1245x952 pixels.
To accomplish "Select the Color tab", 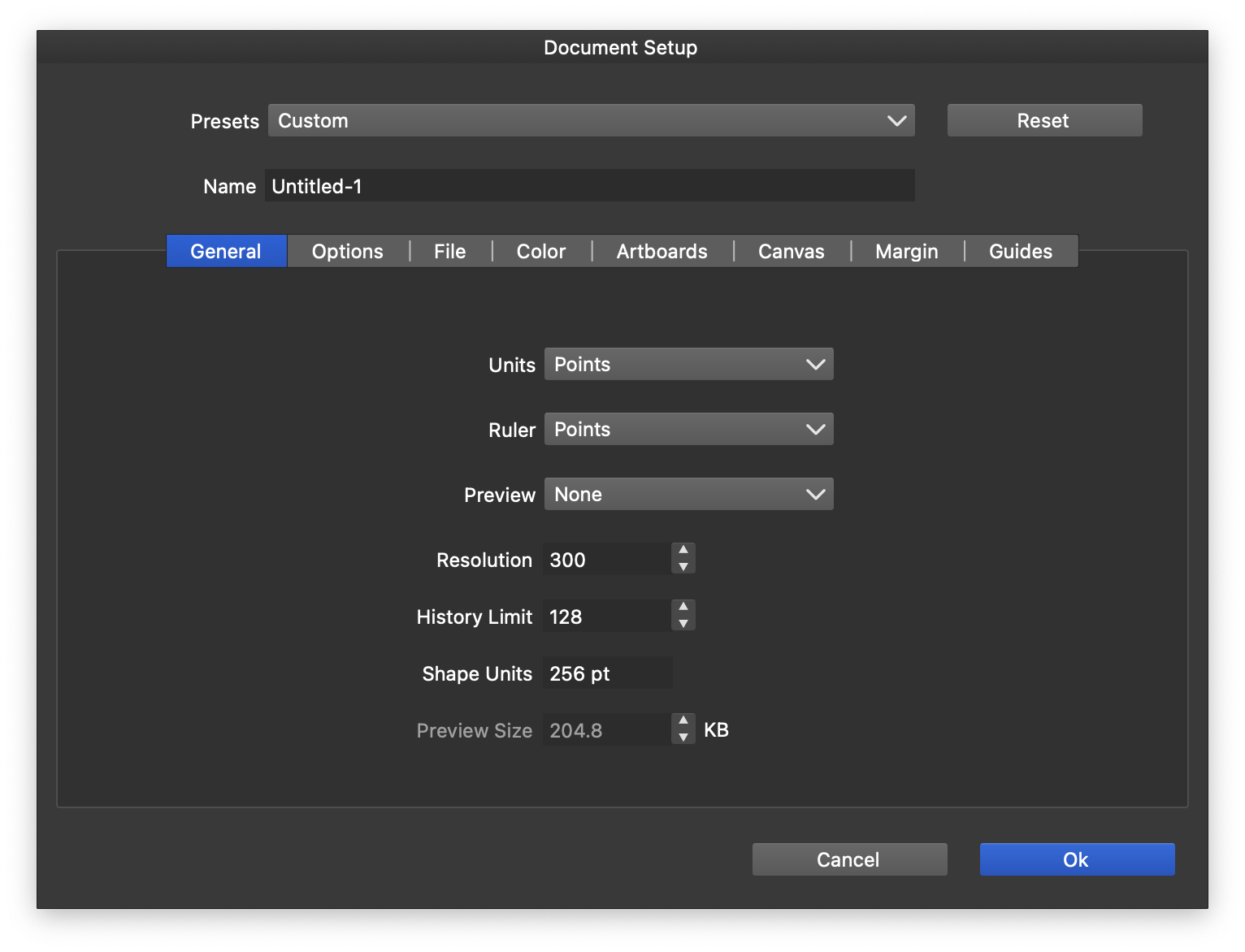I will (540, 251).
